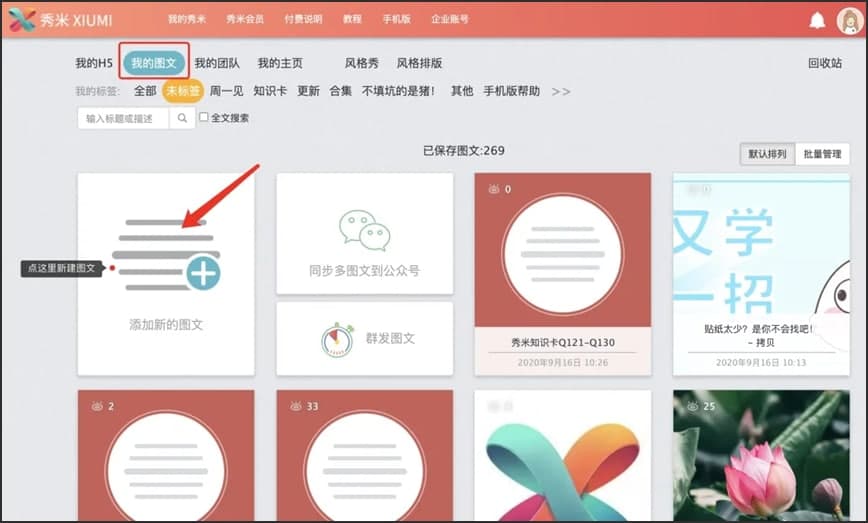Image resolution: width=868 pixels, height=523 pixels.
Task: Click the 群发图文 label
Action: [x=390, y=339]
